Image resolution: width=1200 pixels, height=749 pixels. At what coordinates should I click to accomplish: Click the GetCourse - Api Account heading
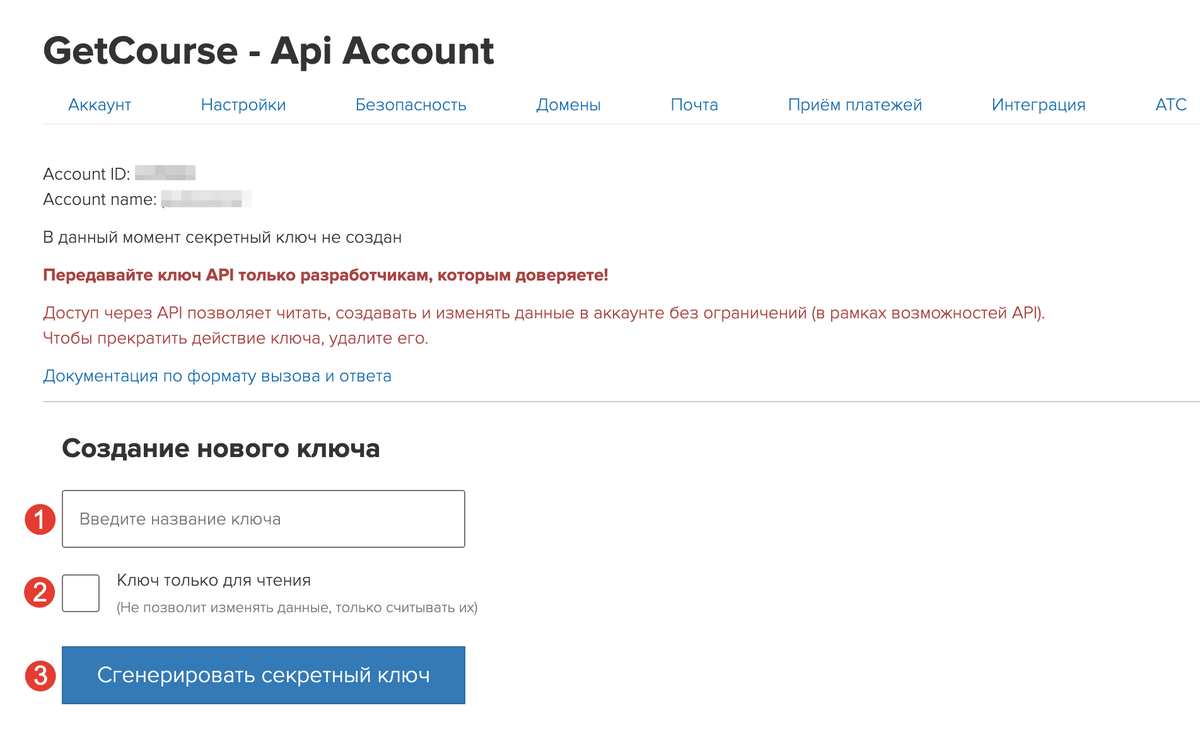click(268, 50)
